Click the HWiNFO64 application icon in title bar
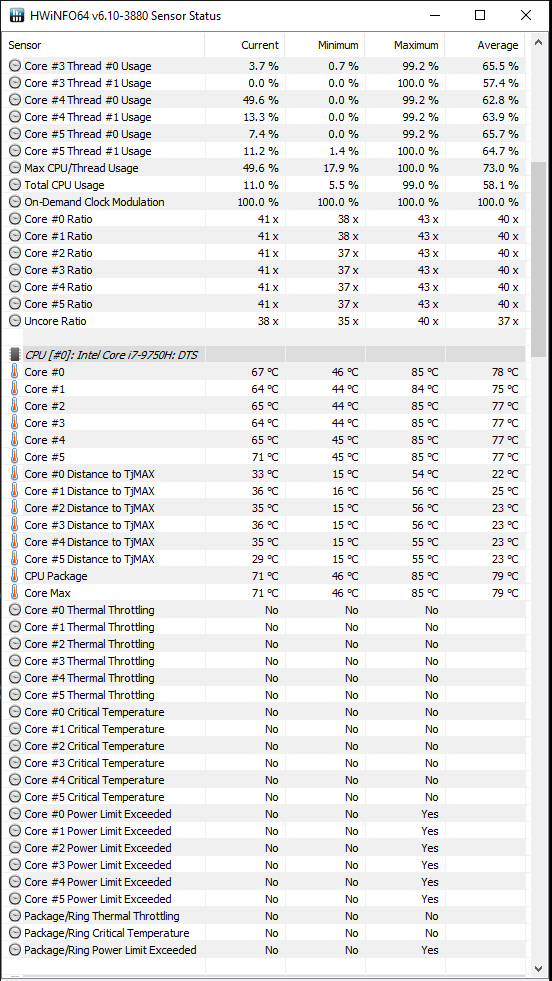552x981 pixels. tap(17, 16)
